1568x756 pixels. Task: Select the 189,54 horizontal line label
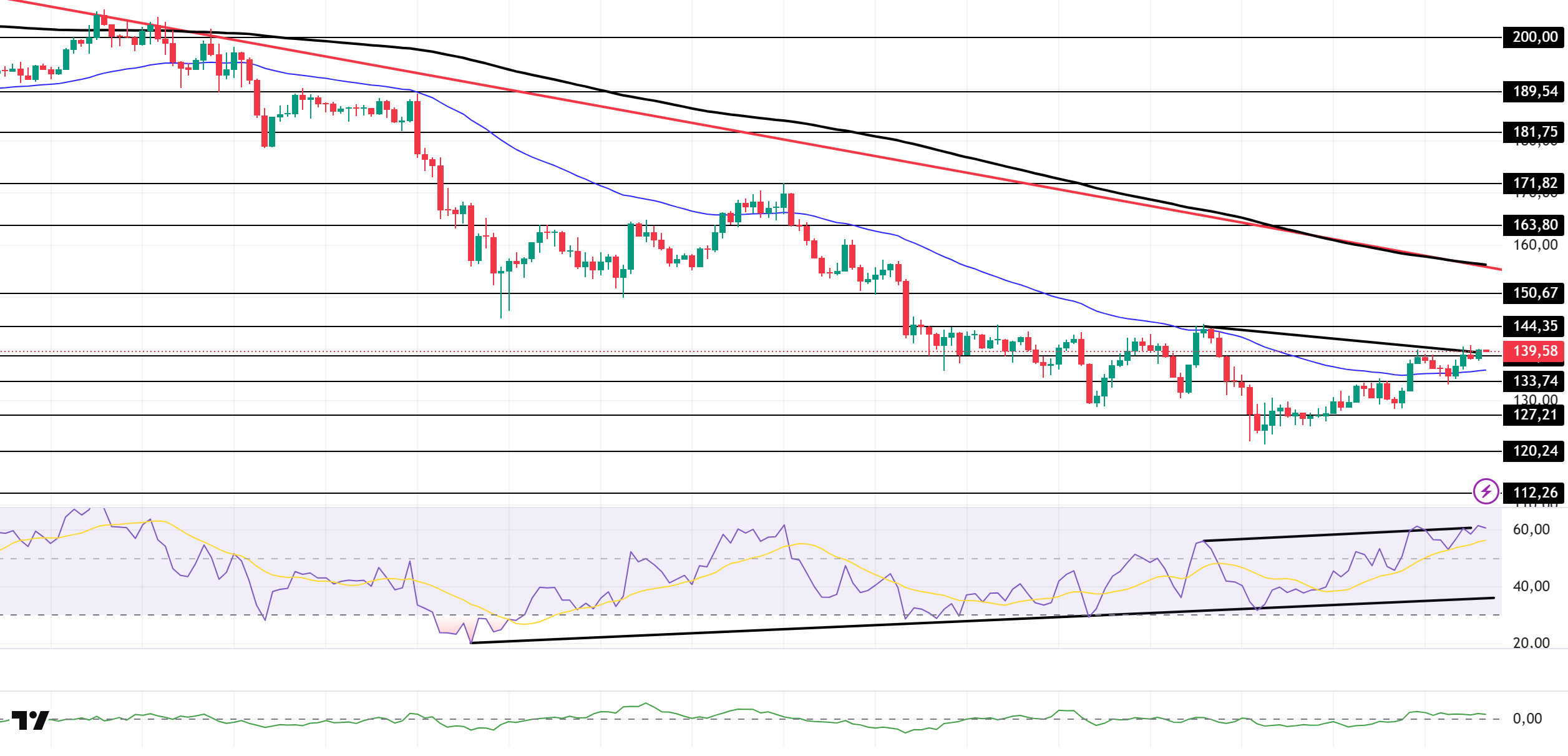pos(1534,92)
